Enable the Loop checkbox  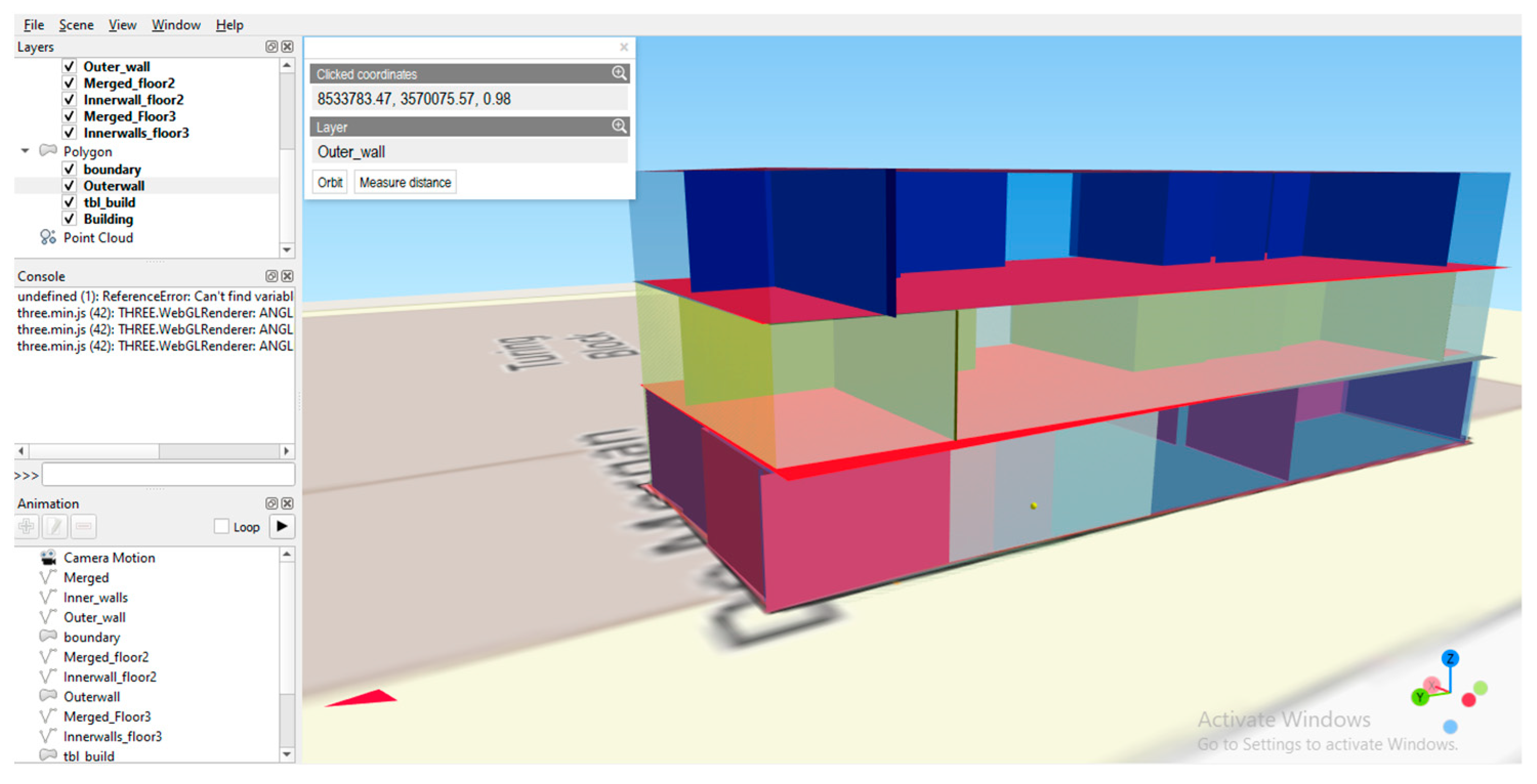point(221,526)
